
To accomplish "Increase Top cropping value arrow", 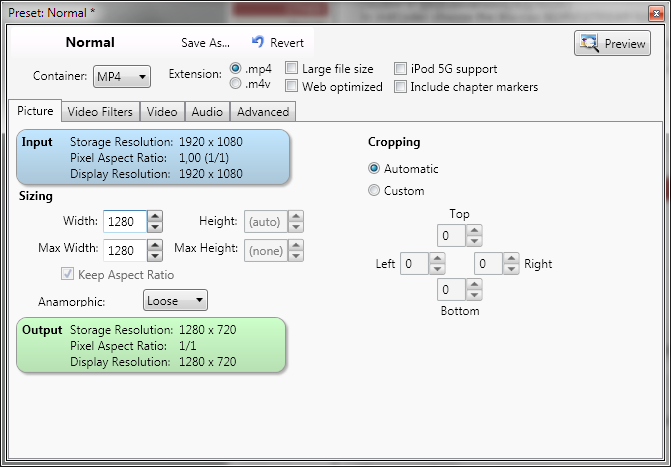I will point(474,230).
